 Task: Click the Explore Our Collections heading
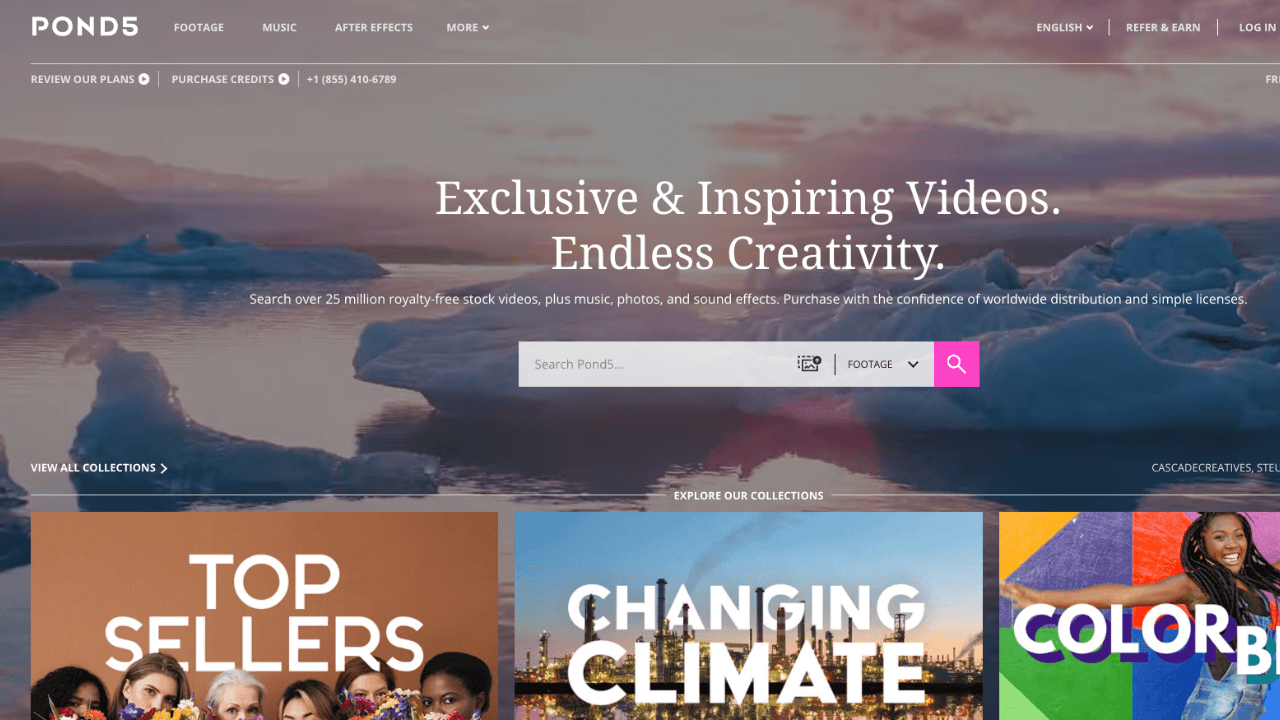[x=748, y=496]
